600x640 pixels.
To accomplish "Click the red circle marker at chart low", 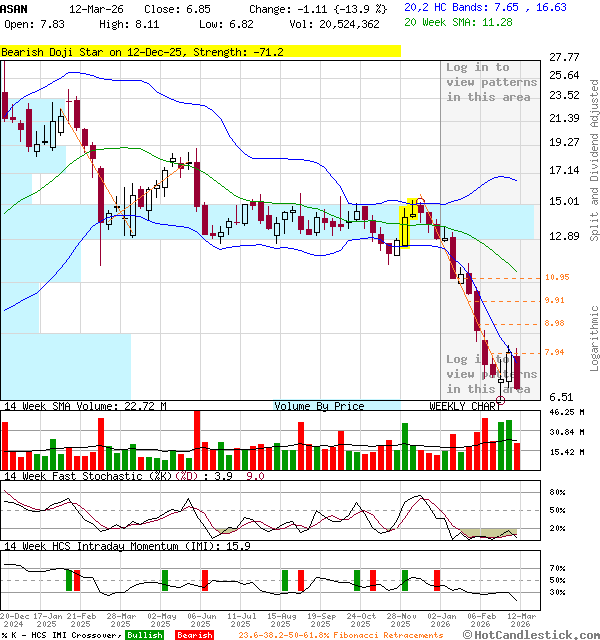I will coord(500,400).
